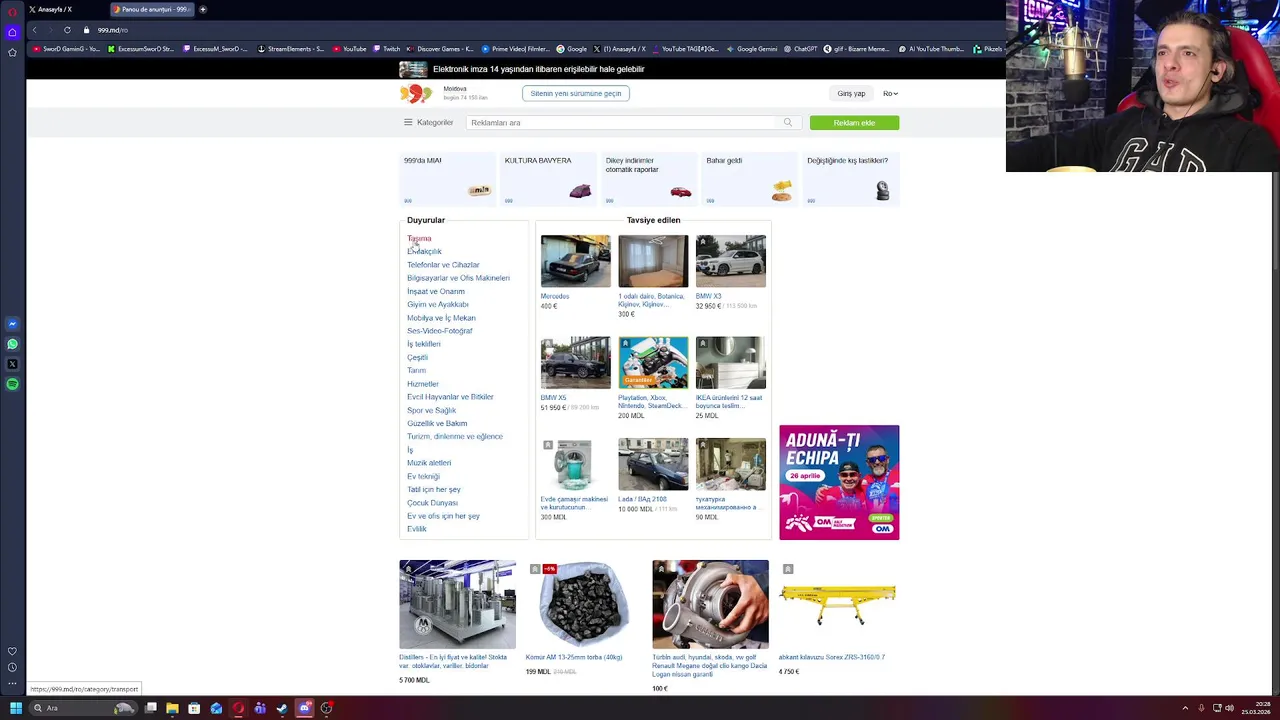Open the BMW X3 listing thumbnail
This screenshot has height=720, width=1280.
tap(731, 261)
